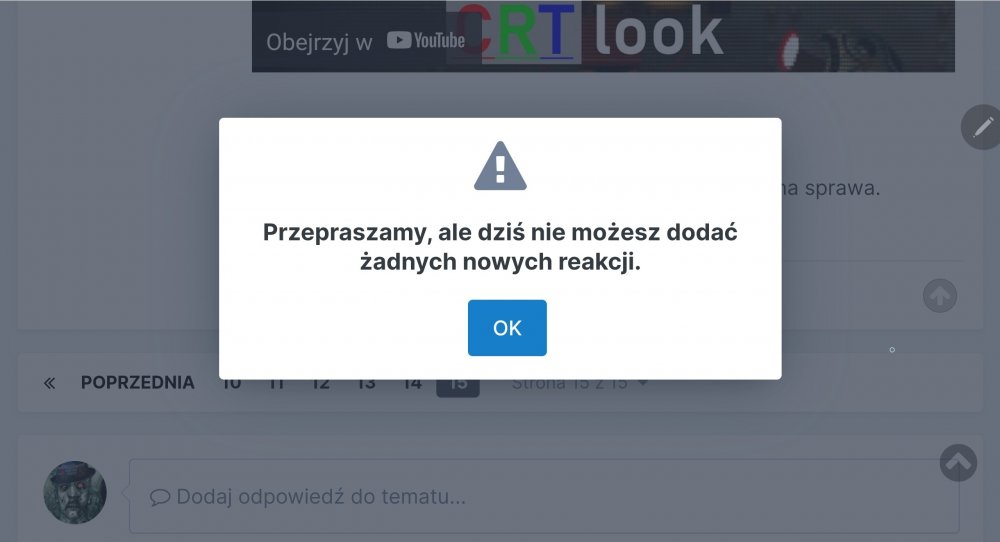Click the CRT look video thumbnail

click(603, 36)
